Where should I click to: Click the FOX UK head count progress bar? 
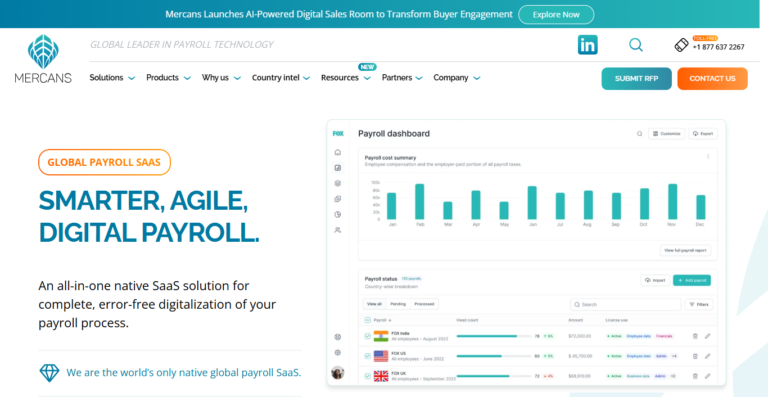[494, 376]
